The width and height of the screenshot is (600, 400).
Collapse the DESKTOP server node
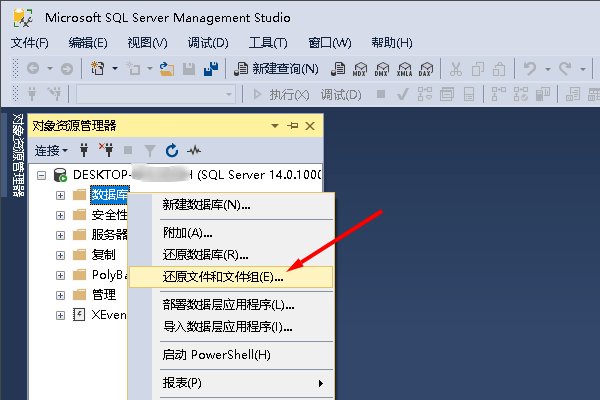(x=41, y=176)
